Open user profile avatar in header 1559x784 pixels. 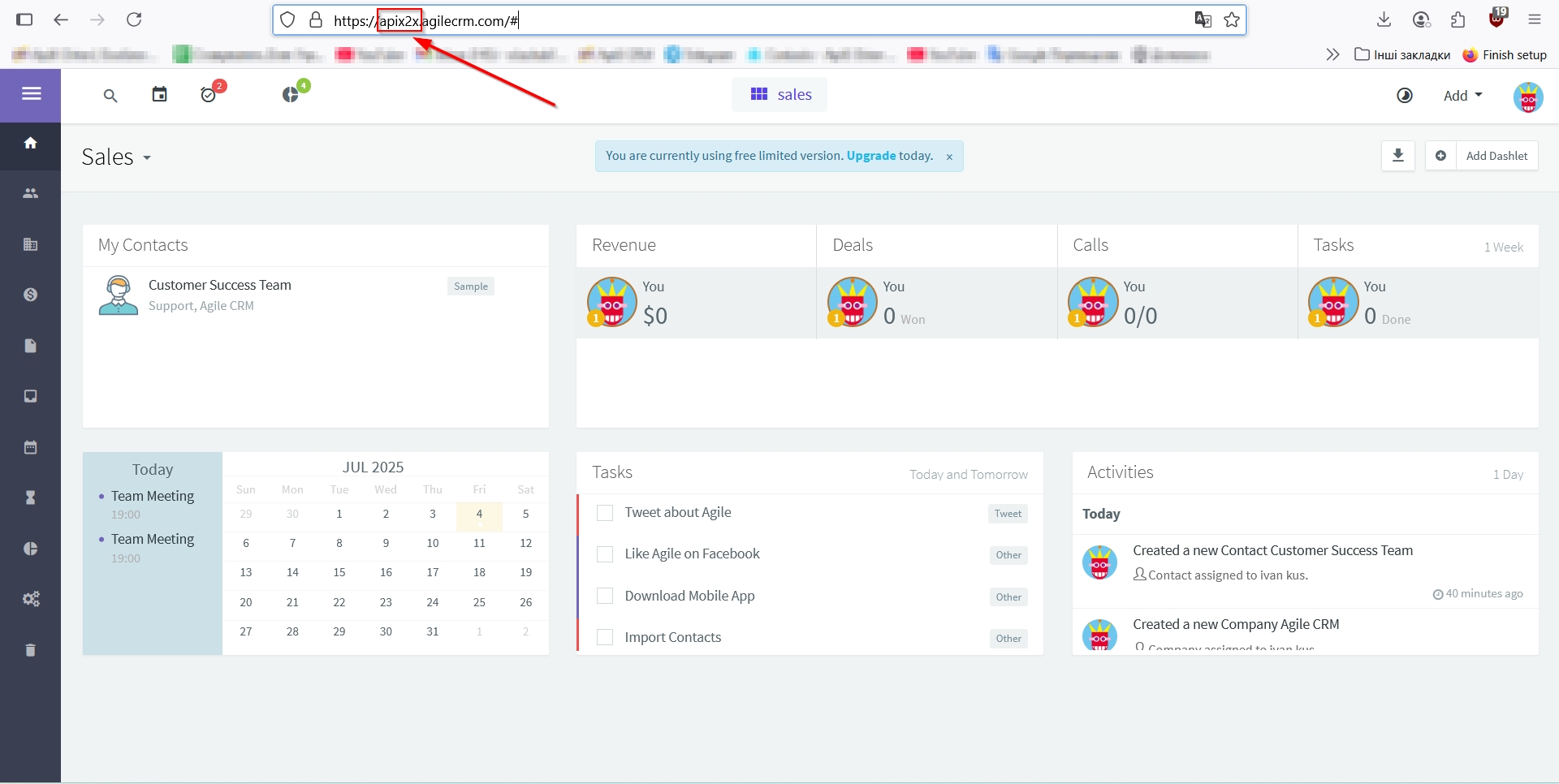tap(1528, 97)
